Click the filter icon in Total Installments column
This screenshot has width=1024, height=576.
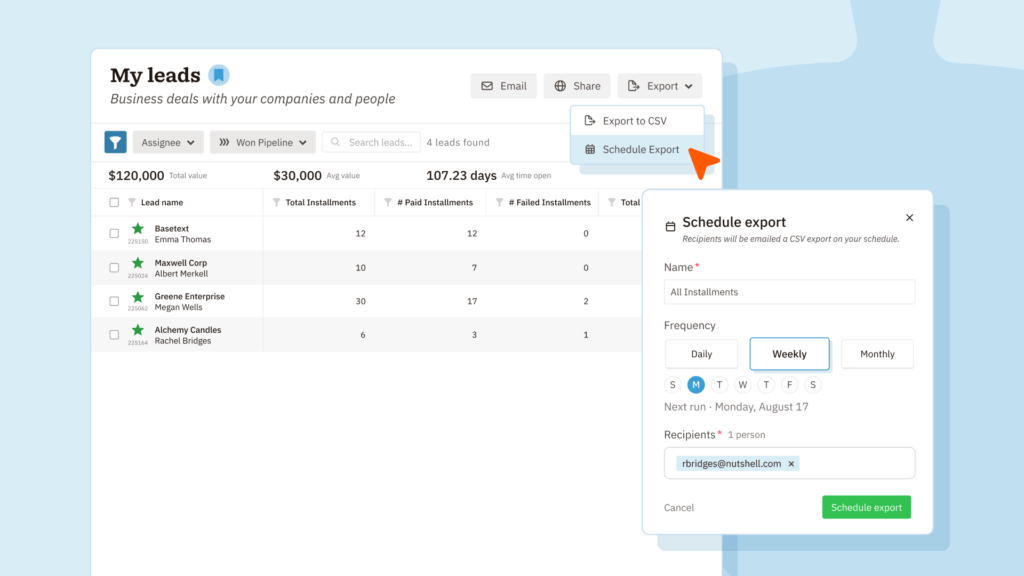coord(276,202)
